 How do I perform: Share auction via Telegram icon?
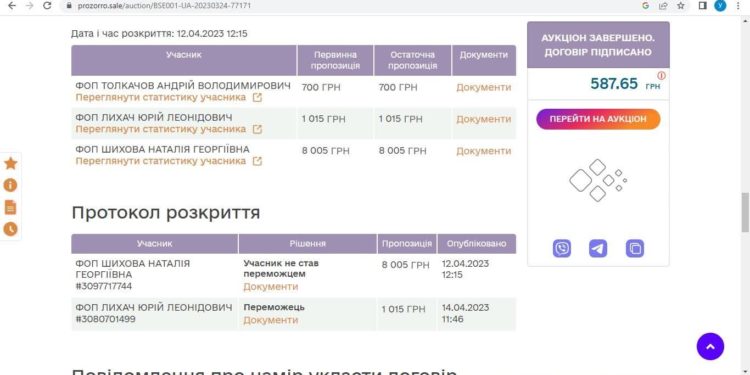tap(598, 249)
